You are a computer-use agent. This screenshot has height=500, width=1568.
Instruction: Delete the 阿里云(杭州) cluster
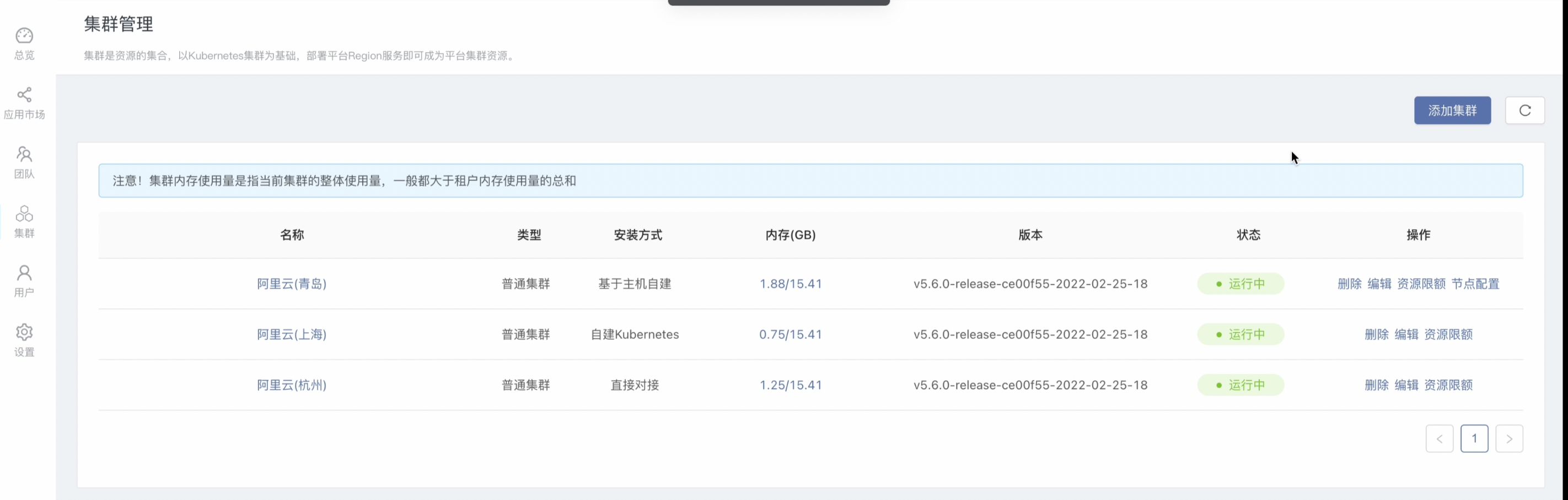[1376, 385]
